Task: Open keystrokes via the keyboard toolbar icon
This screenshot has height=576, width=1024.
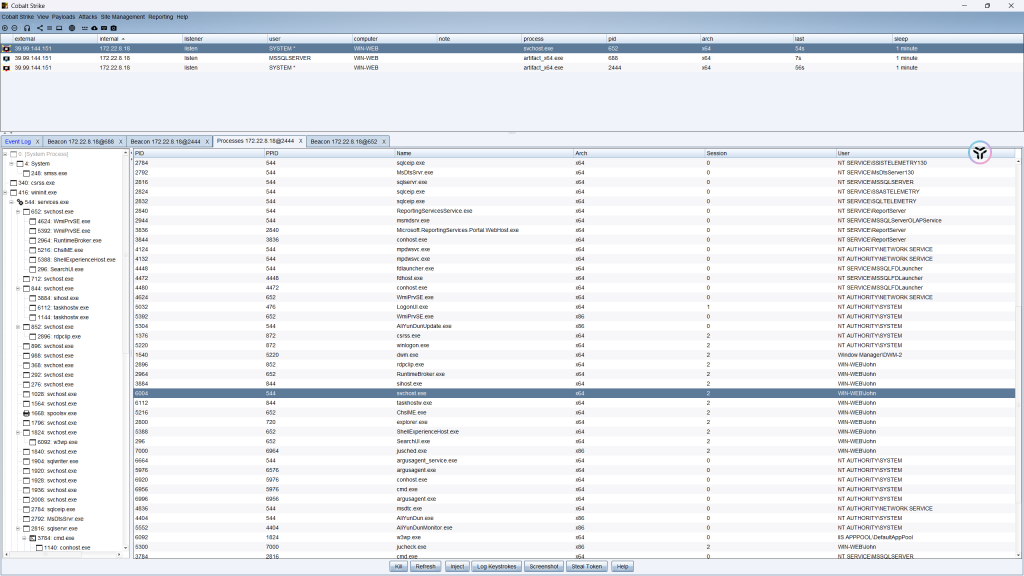Action: 104,28
